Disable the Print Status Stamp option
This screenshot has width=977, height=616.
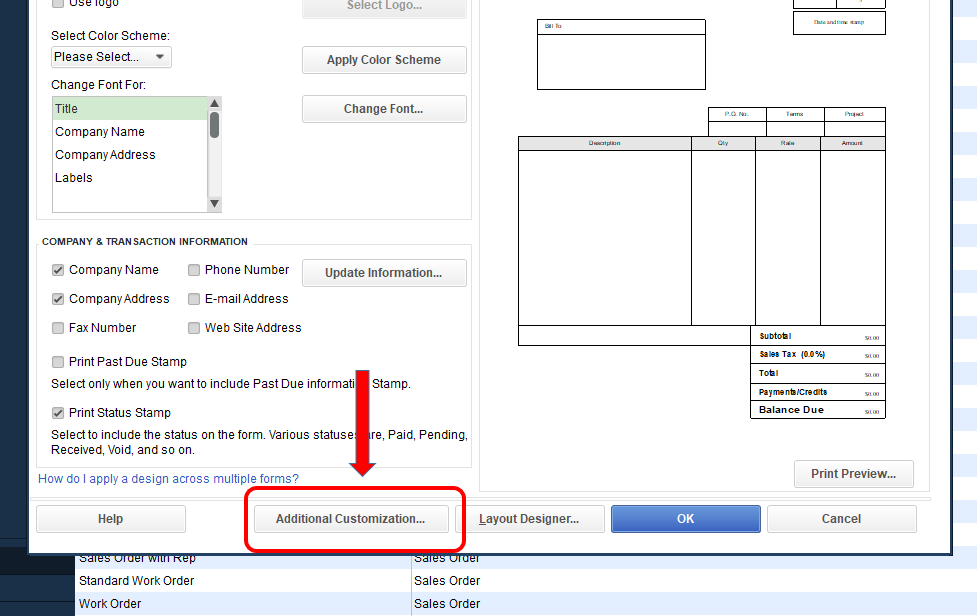(57, 411)
